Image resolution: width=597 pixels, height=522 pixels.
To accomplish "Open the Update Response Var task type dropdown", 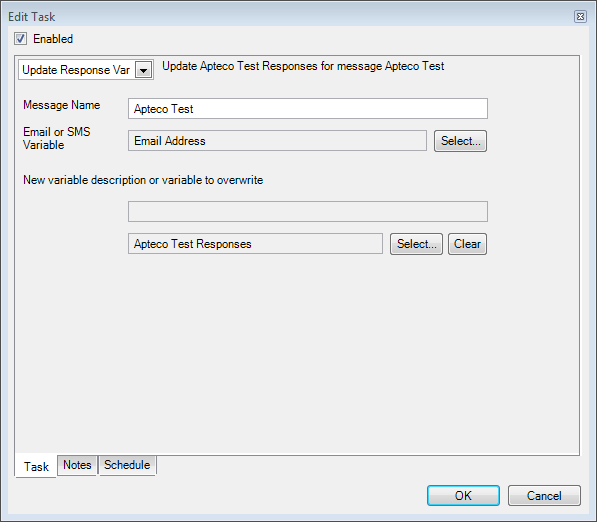I will [144, 70].
